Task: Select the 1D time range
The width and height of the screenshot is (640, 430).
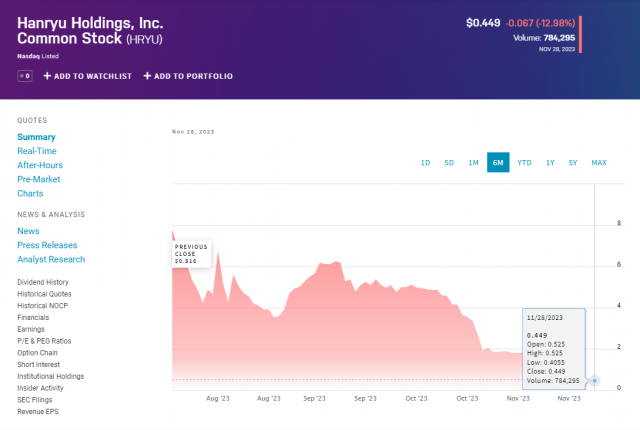Action: [x=425, y=162]
